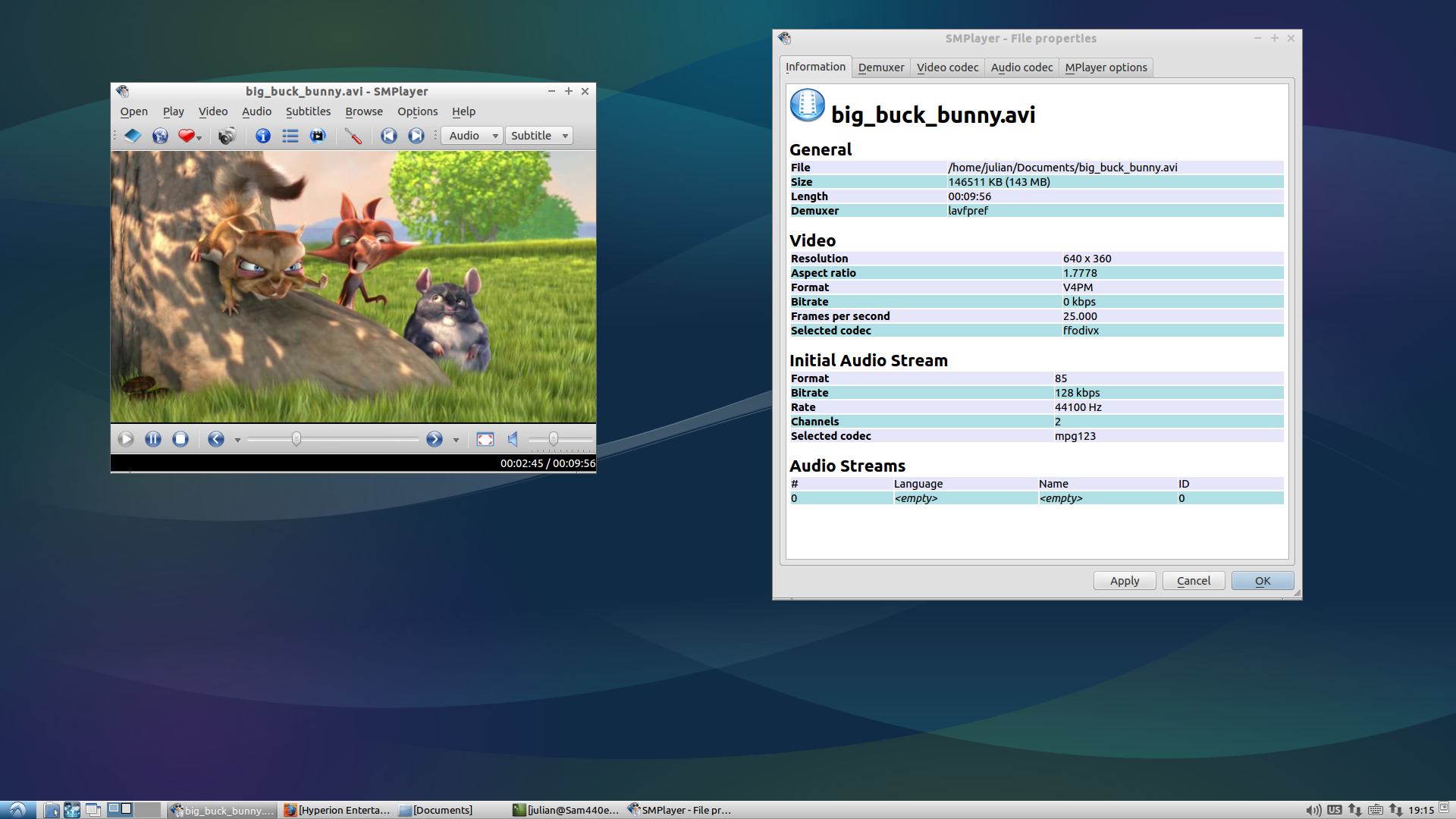Open the Subtitle track dropdown
Viewport: 1456px width, 819px height.
click(539, 136)
